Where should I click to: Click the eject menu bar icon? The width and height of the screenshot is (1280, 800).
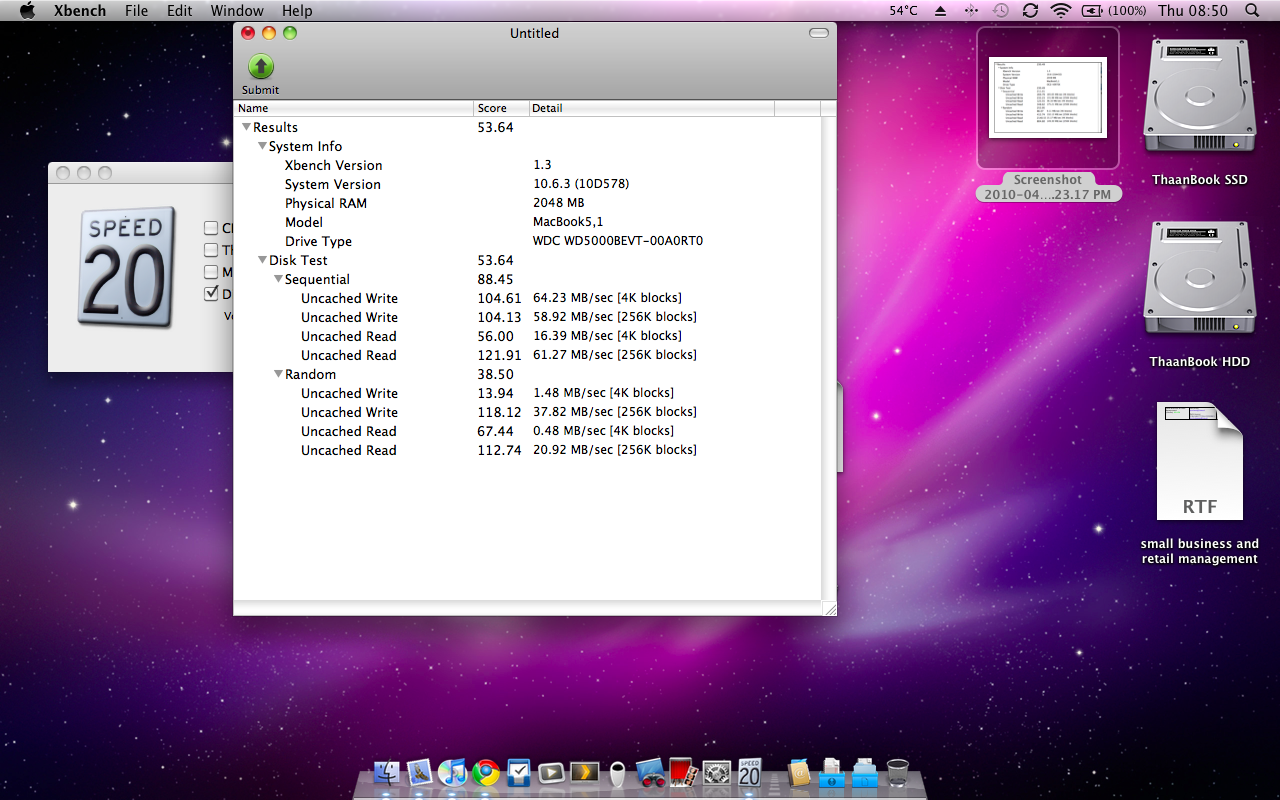pyautogui.click(x=940, y=10)
